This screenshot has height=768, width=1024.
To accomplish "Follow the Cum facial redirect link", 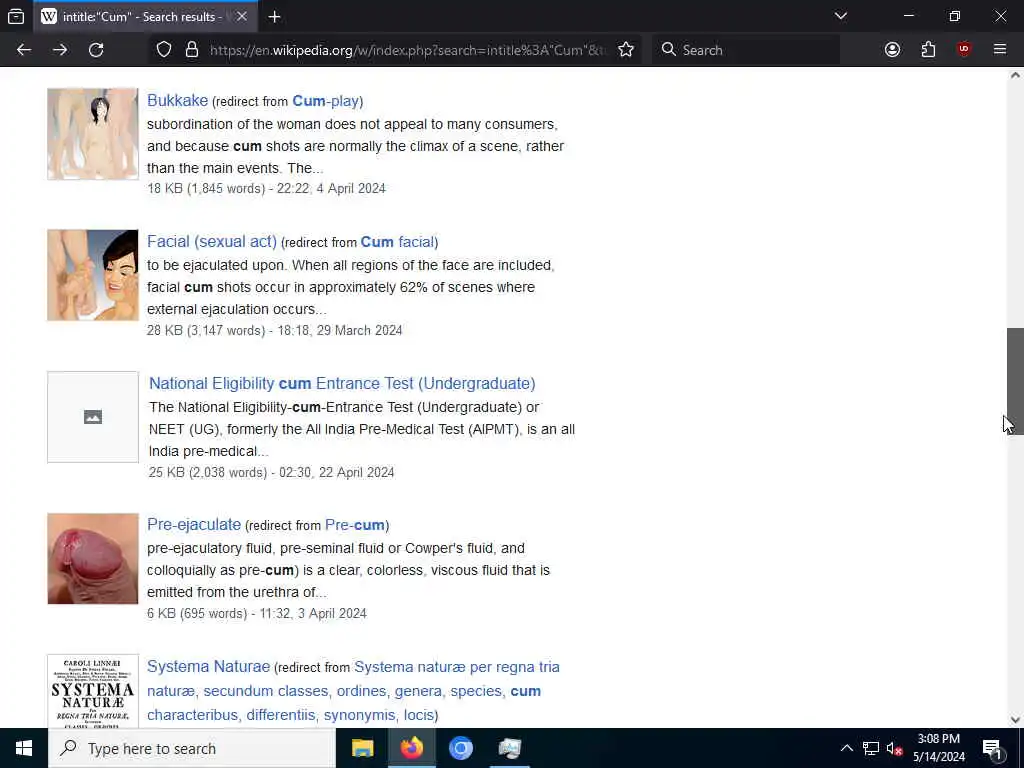I will pyautogui.click(x=398, y=242).
